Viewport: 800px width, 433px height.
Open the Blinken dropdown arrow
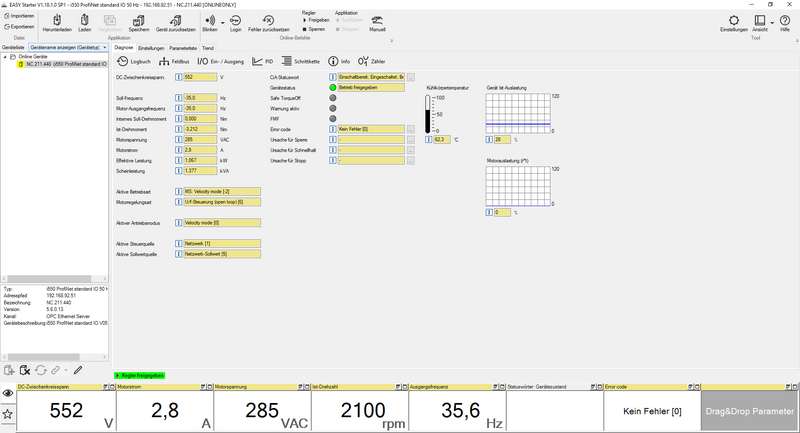tap(222, 22)
